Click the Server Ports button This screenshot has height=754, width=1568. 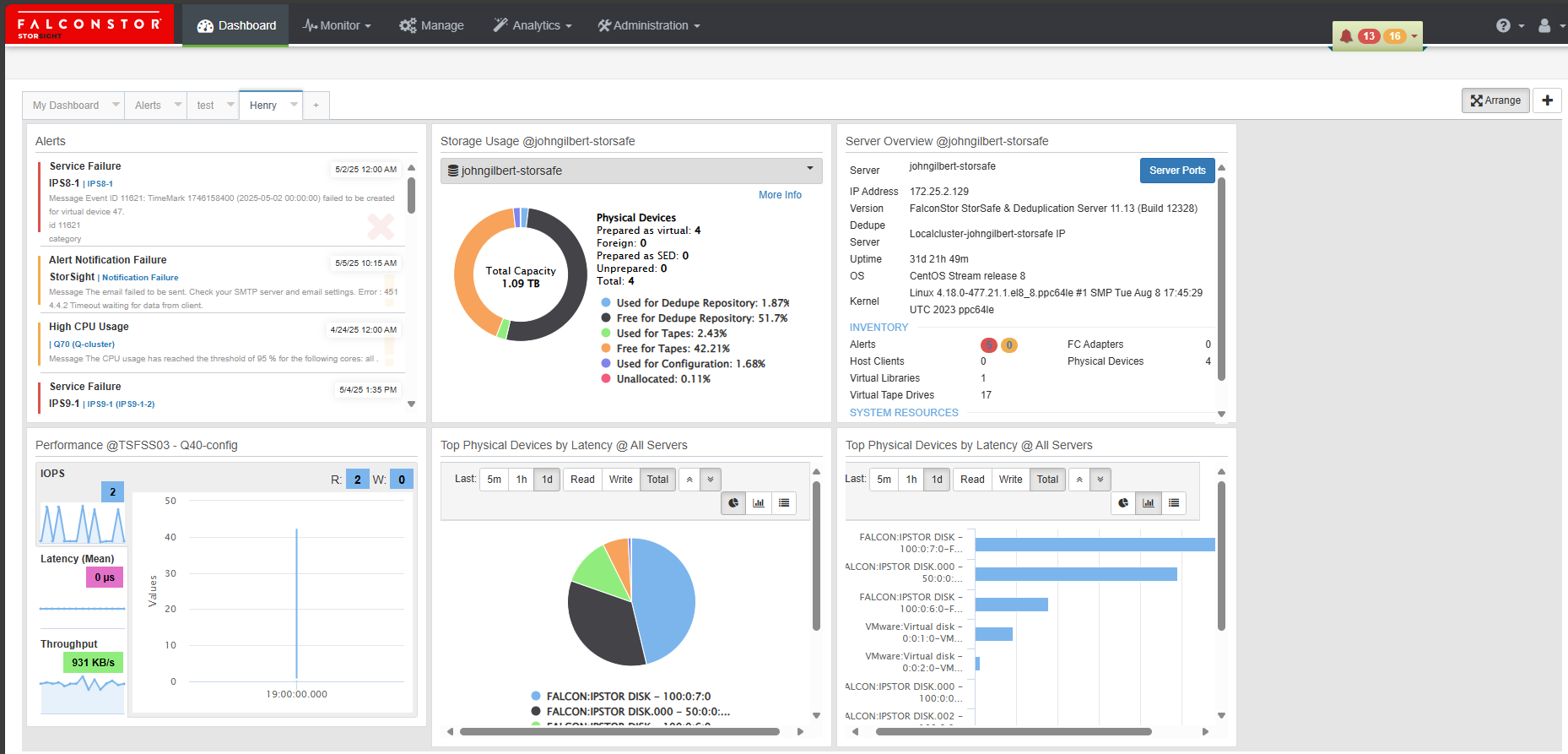(x=1177, y=171)
